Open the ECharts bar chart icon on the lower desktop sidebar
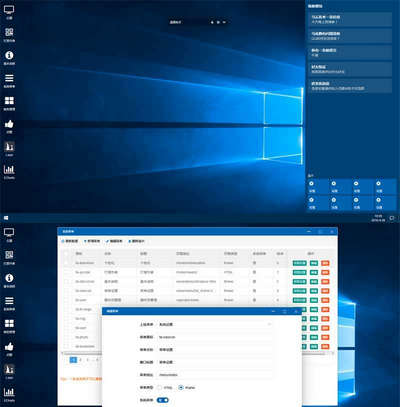The width and height of the screenshot is (400, 407). click(x=9, y=392)
